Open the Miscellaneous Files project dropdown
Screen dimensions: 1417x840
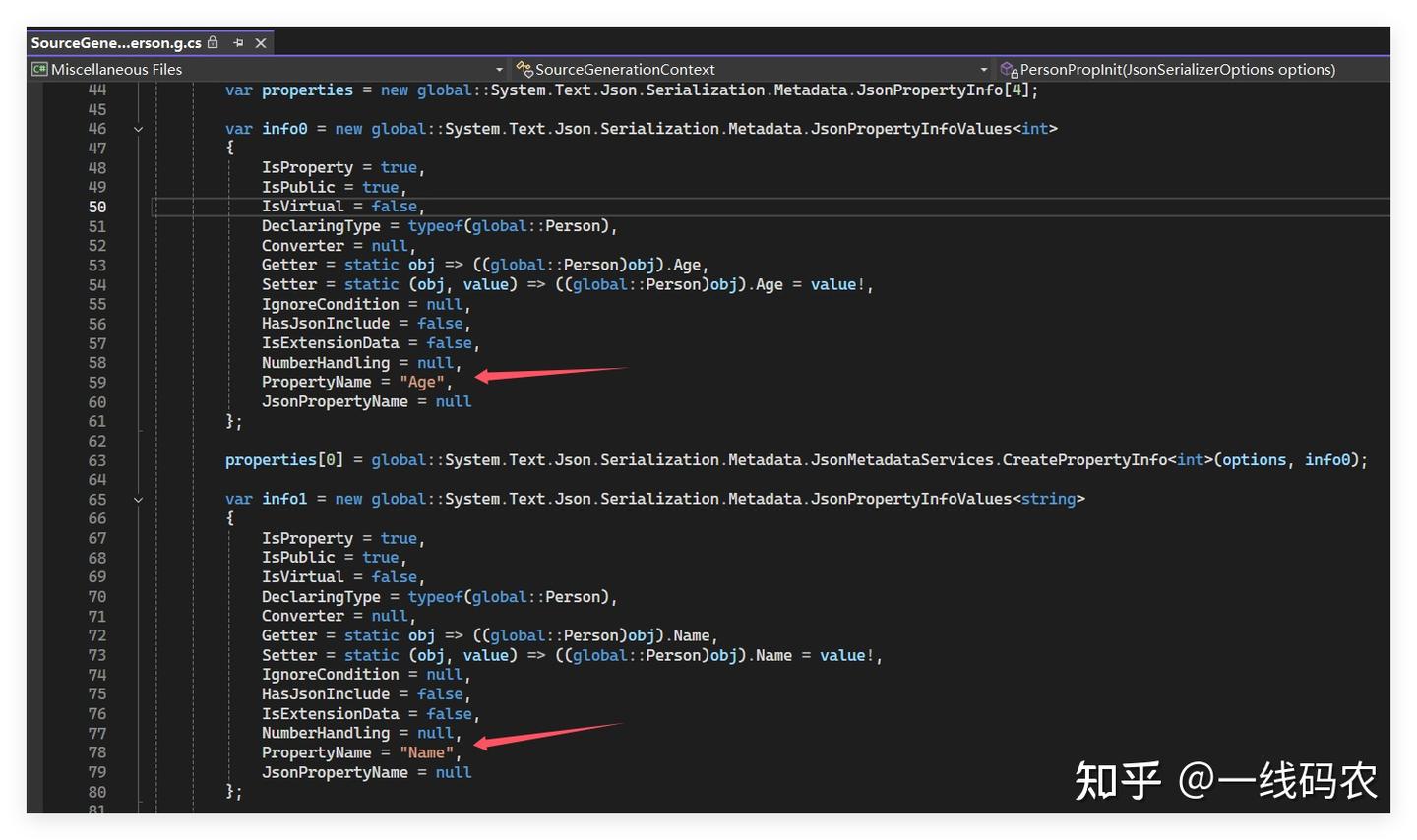point(268,69)
